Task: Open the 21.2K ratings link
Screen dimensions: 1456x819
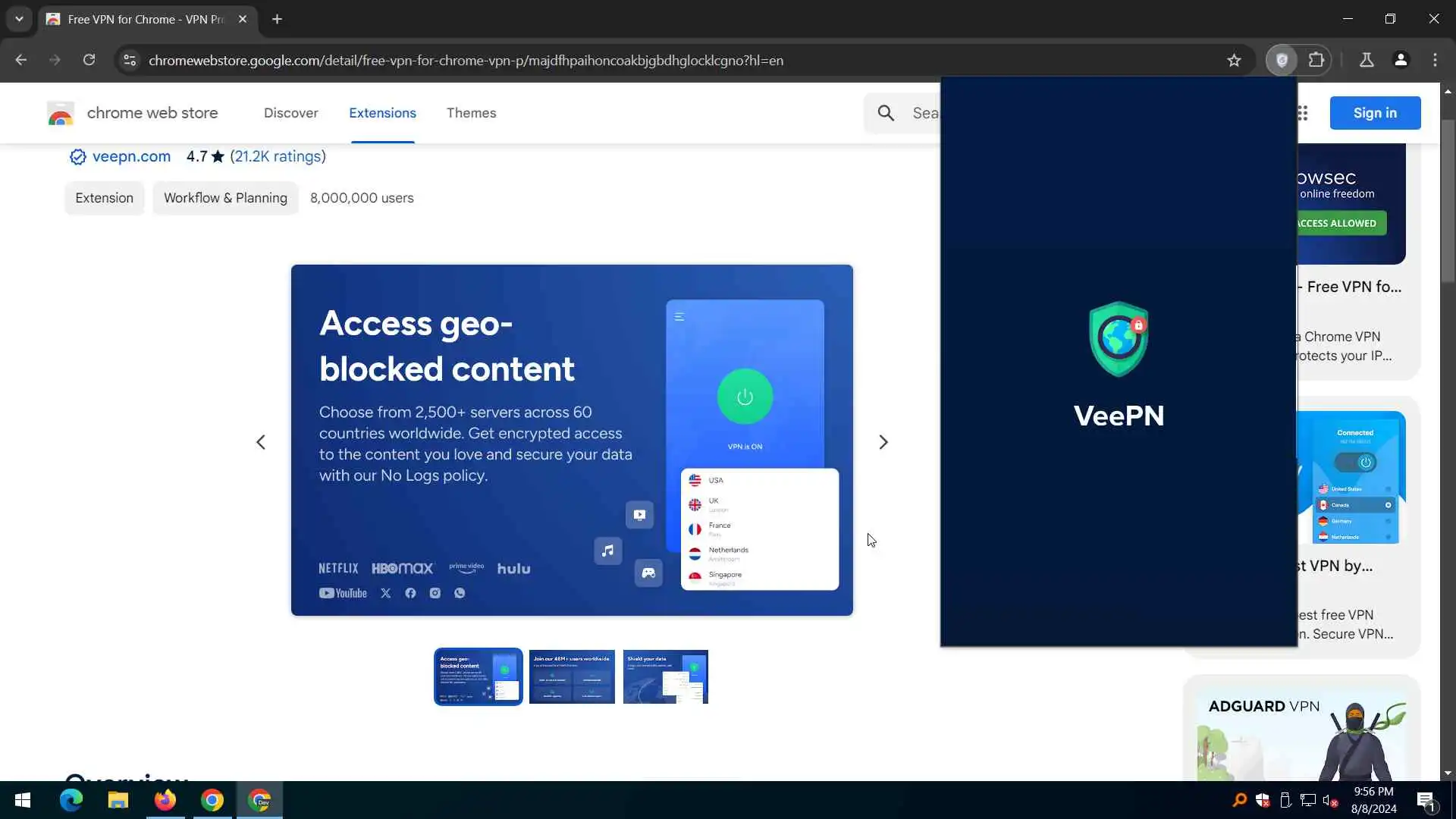Action: tap(278, 156)
